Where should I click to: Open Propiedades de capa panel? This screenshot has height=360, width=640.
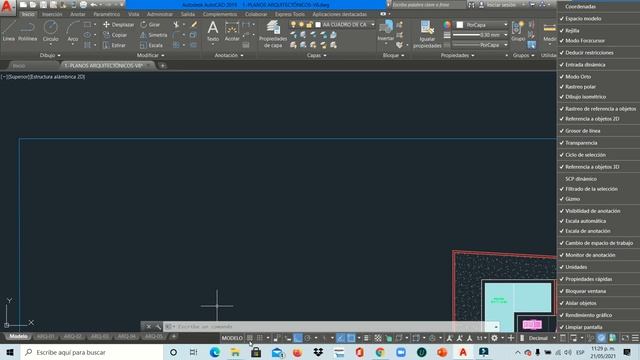coord(273,34)
